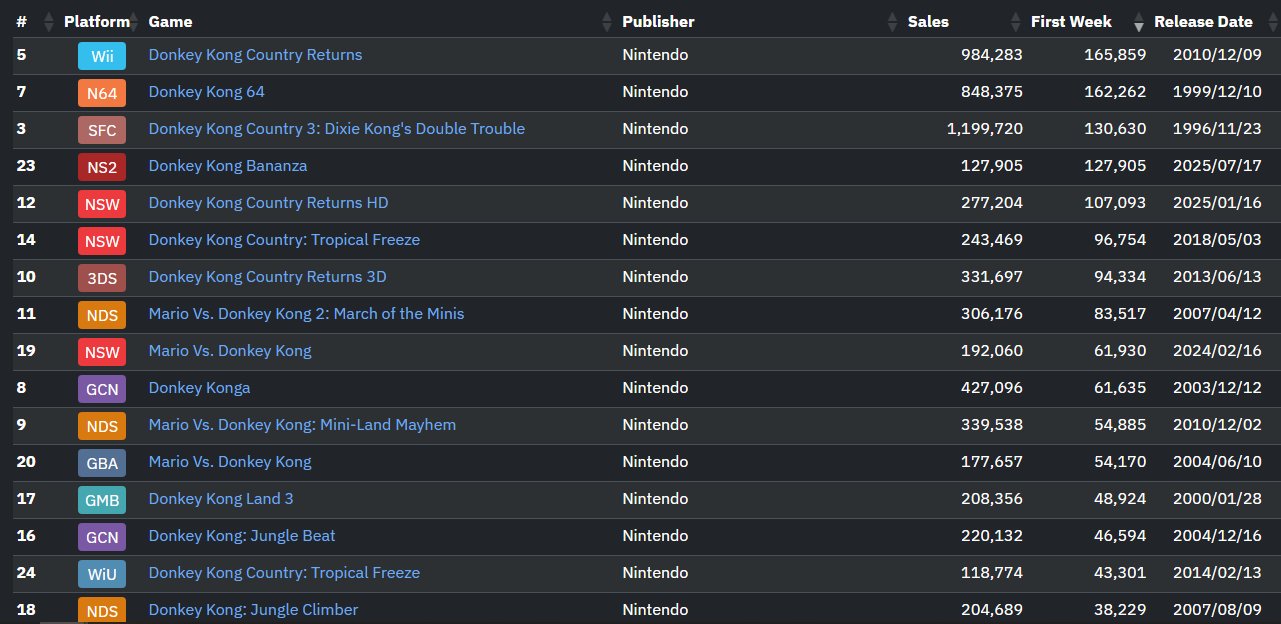Select first week value 165,859
Image resolution: width=1281 pixels, height=624 pixels.
(1115, 55)
